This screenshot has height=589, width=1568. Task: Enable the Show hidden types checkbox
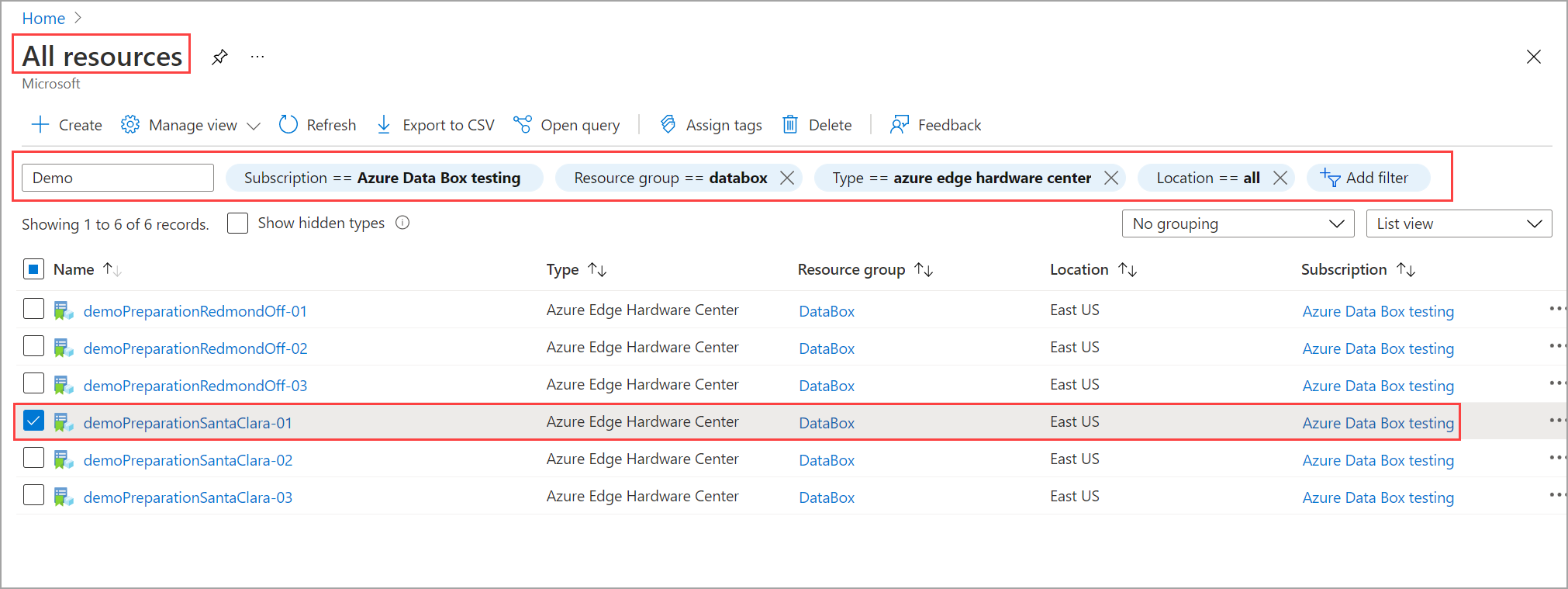(238, 223)
